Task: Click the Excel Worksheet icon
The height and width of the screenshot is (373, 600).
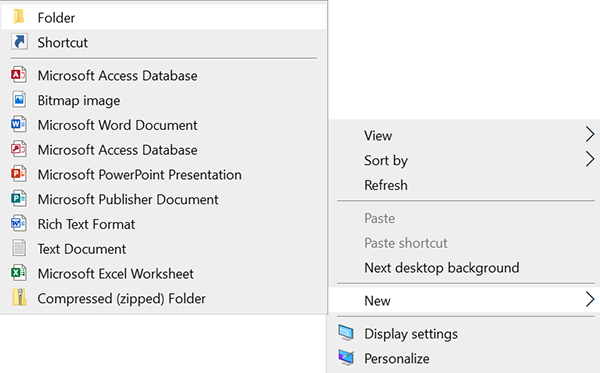Action: click(x=19, y=273)
